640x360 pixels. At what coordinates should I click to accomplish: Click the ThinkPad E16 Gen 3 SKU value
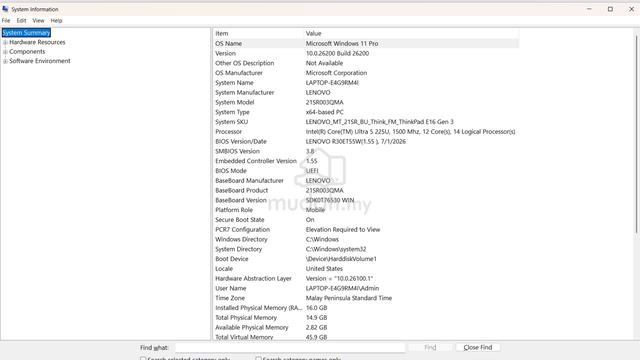(x=380, y=122)
